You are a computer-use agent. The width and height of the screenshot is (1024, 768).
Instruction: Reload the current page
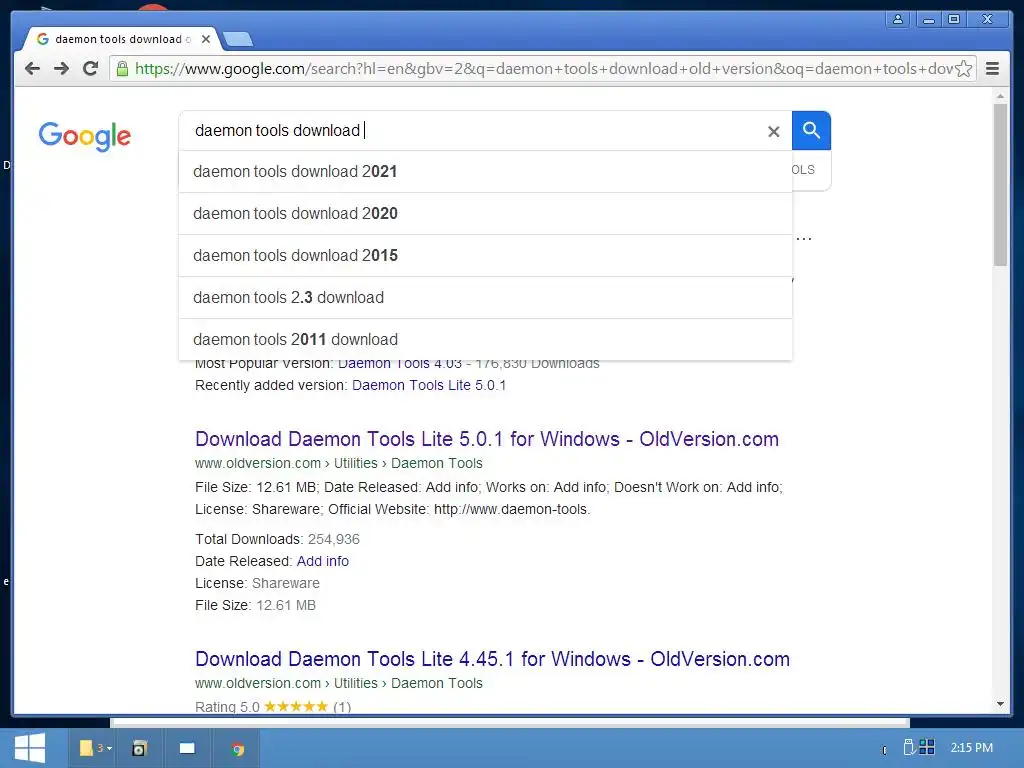(90, 68)
